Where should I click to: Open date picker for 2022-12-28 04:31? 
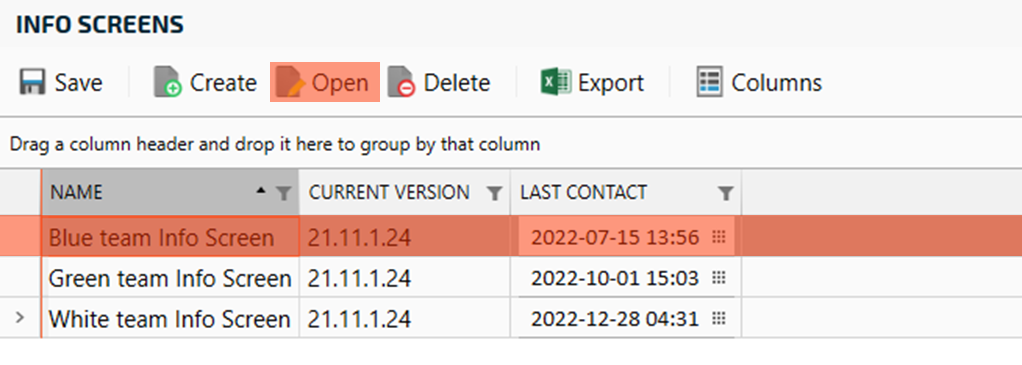tap(719, 319)
